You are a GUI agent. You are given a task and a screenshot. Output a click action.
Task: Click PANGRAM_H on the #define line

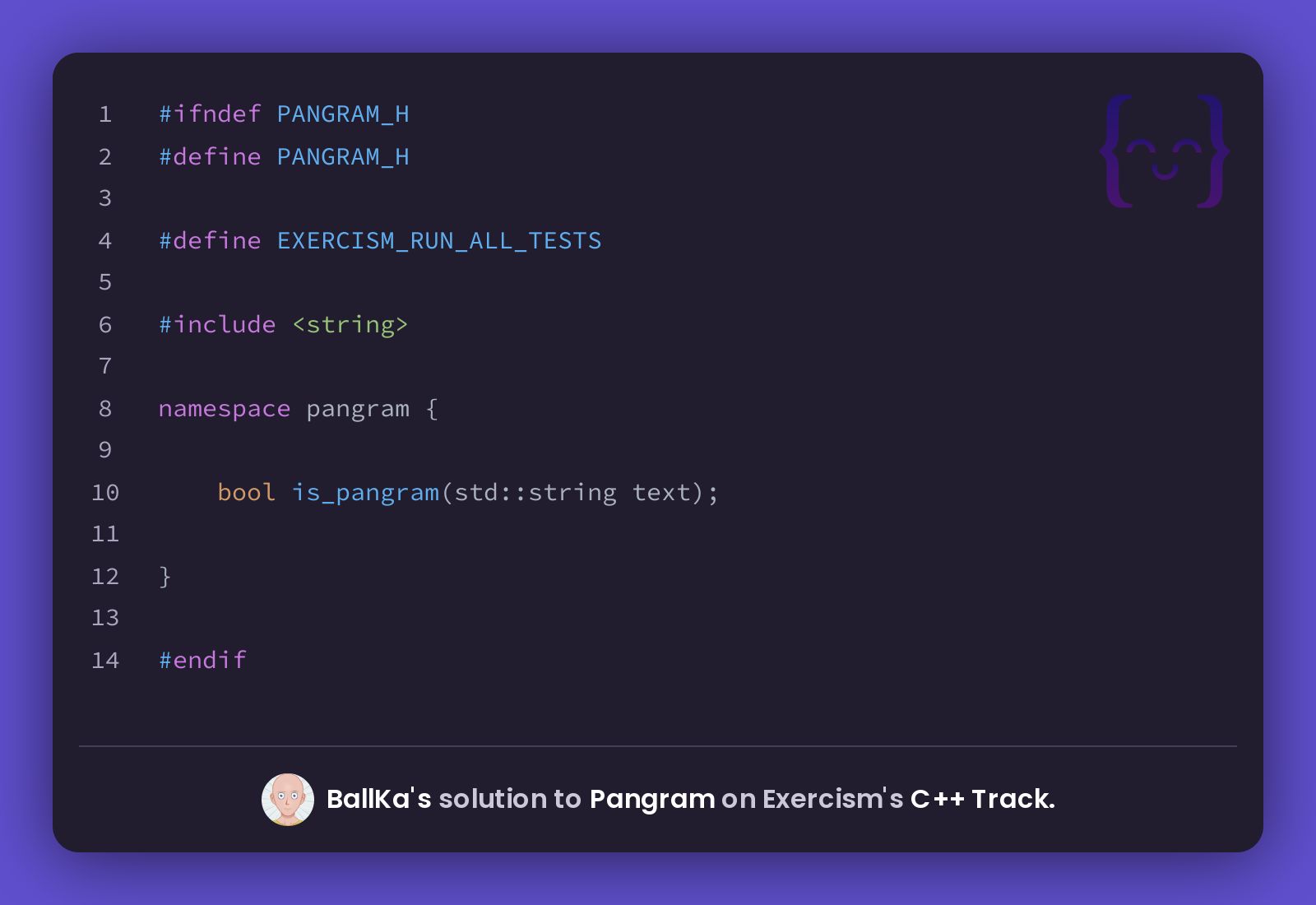tap(343, 157)
